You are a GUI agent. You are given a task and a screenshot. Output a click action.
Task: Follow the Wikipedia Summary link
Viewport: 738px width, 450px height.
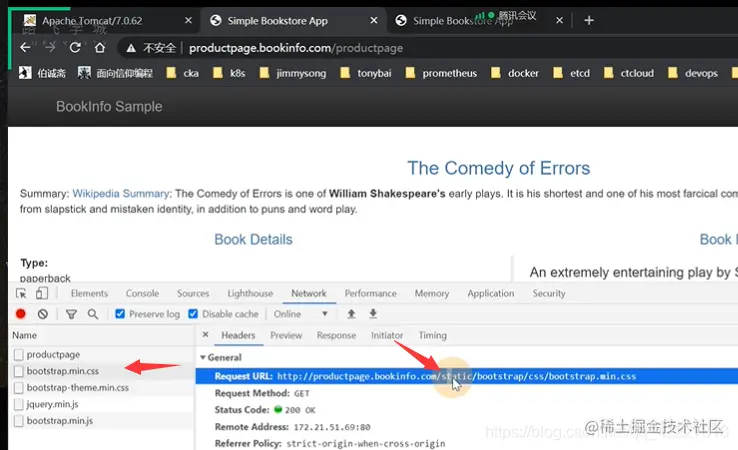pyautogui.click(x=120, y=193)
